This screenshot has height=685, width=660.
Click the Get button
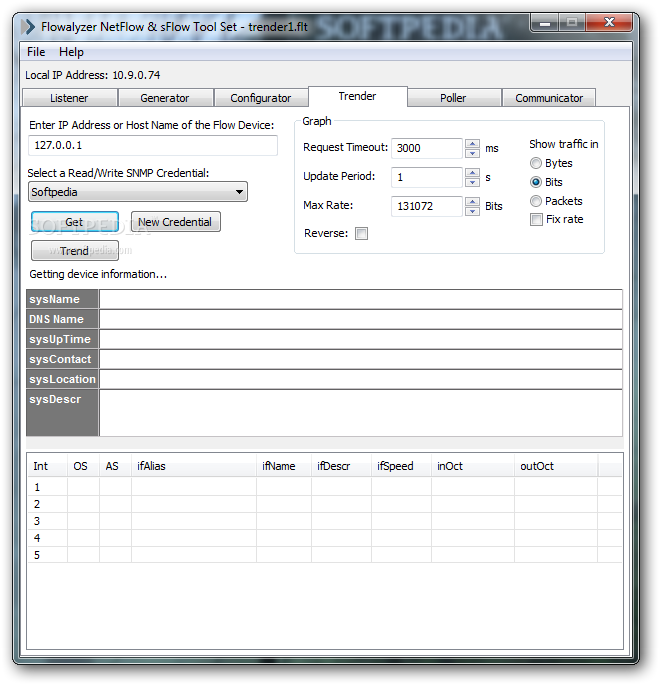click(x=75, y=222)
